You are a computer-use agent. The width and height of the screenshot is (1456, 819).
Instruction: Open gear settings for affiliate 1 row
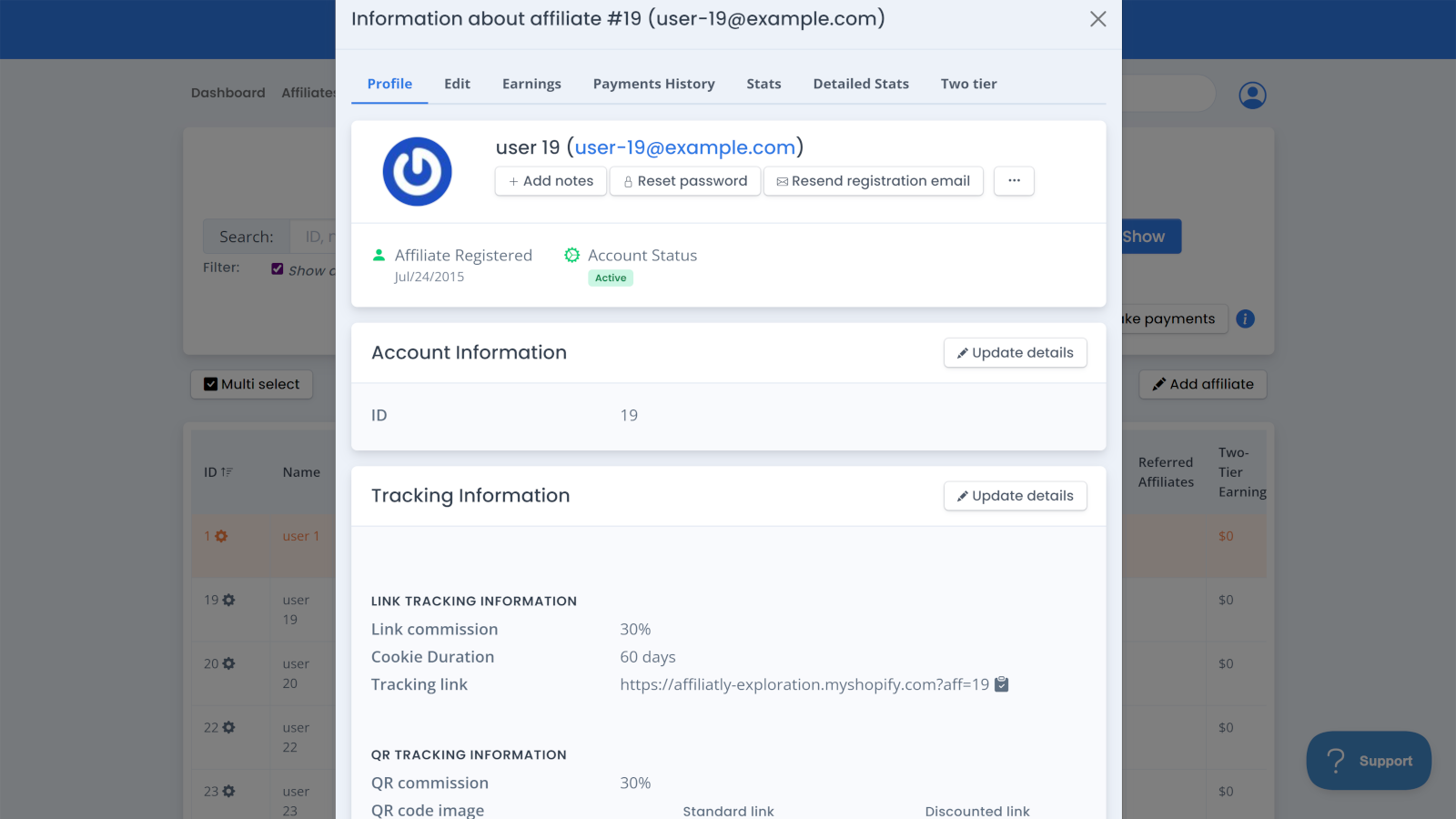pyautogui.click(x=221, y=536)
